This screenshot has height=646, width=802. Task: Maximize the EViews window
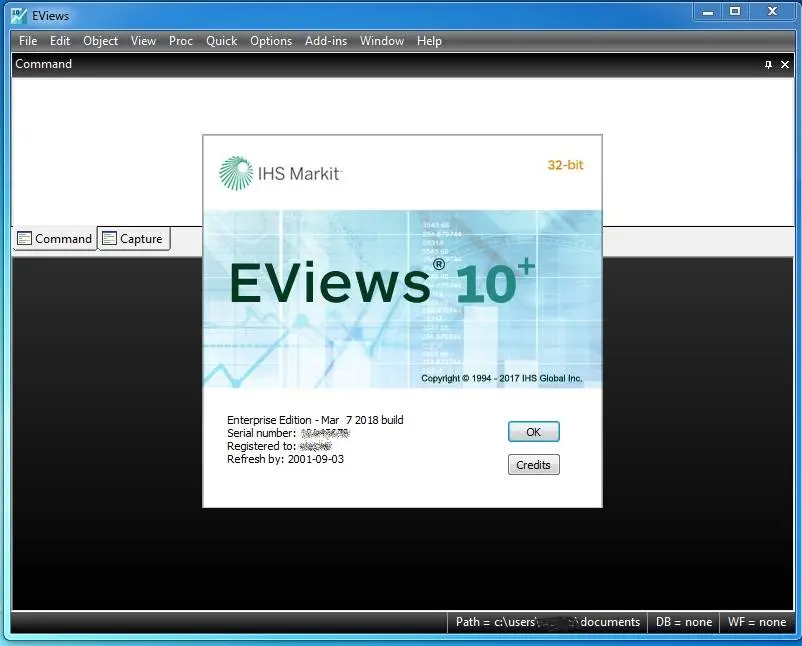tap(735, 12)
